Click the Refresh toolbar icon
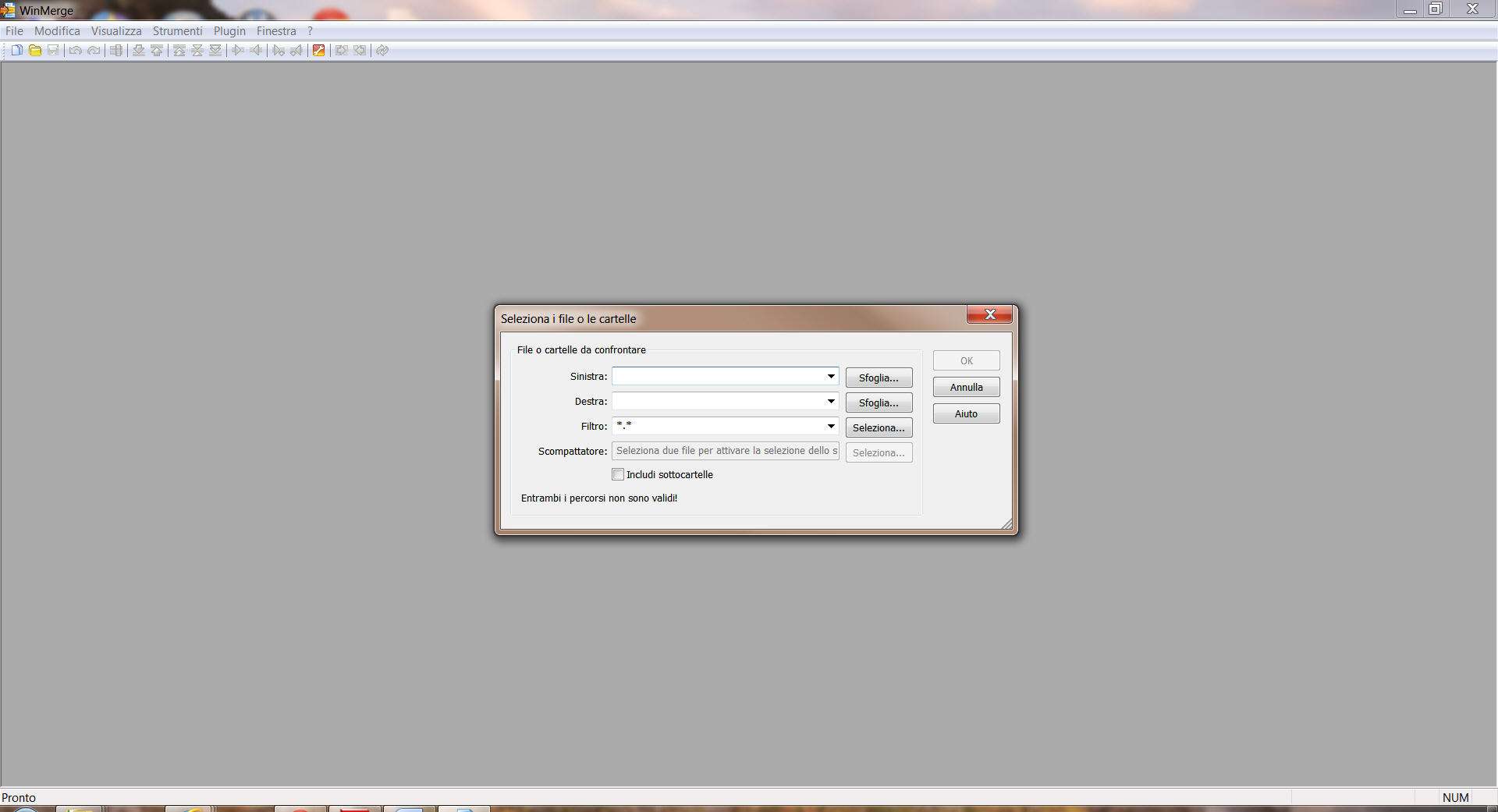 point(382,51)
